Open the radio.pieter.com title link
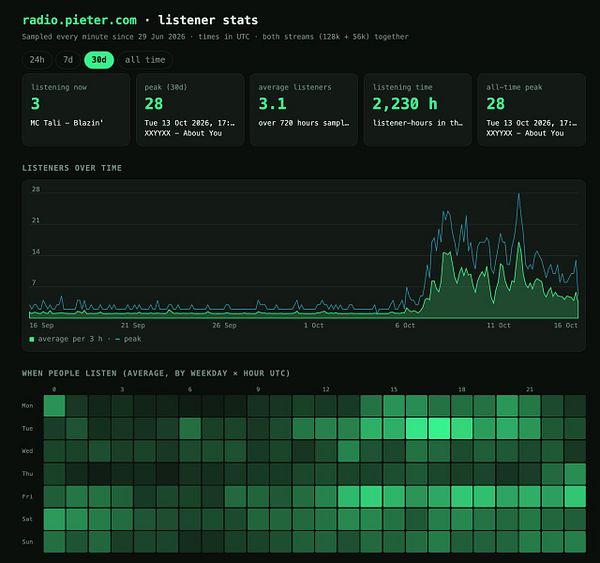Viewport: 600px width, 563px height. [79, 20]
